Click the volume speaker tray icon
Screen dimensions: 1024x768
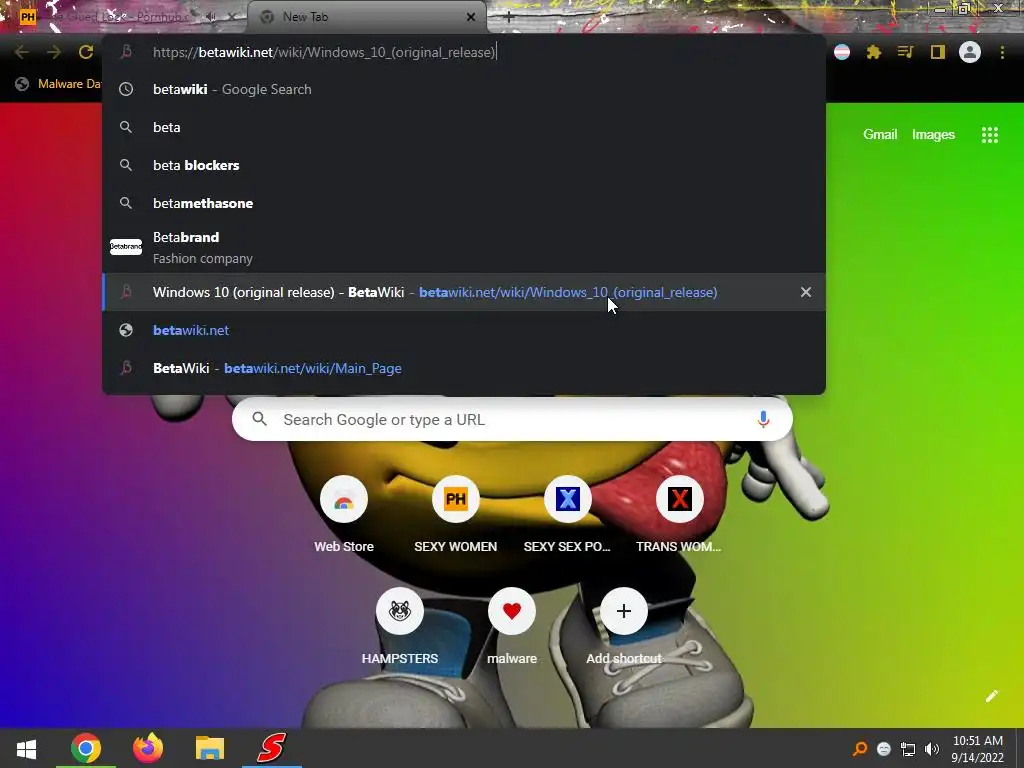(932, 749)
